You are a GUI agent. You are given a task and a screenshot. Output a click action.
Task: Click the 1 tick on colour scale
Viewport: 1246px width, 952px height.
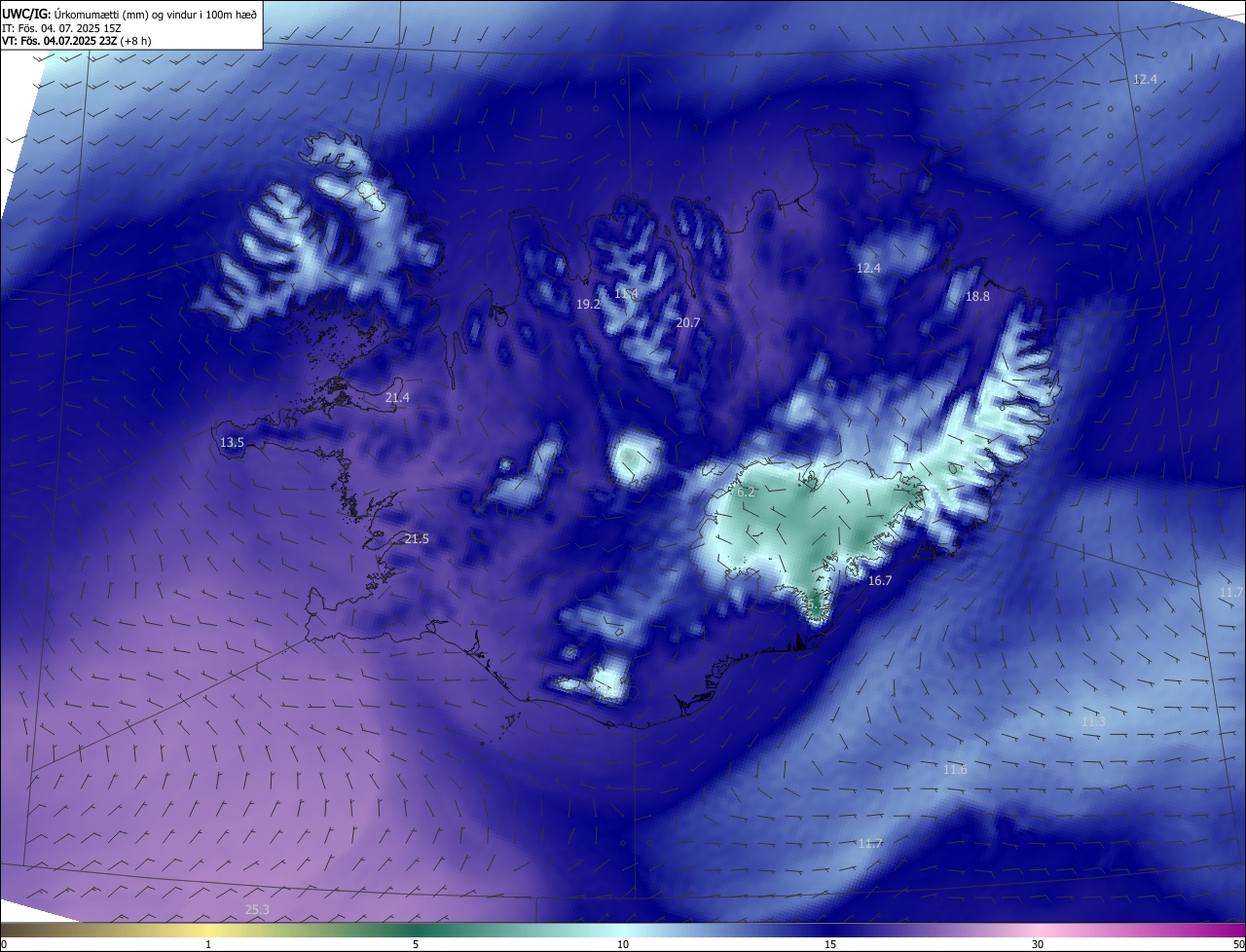coord(208,944)
